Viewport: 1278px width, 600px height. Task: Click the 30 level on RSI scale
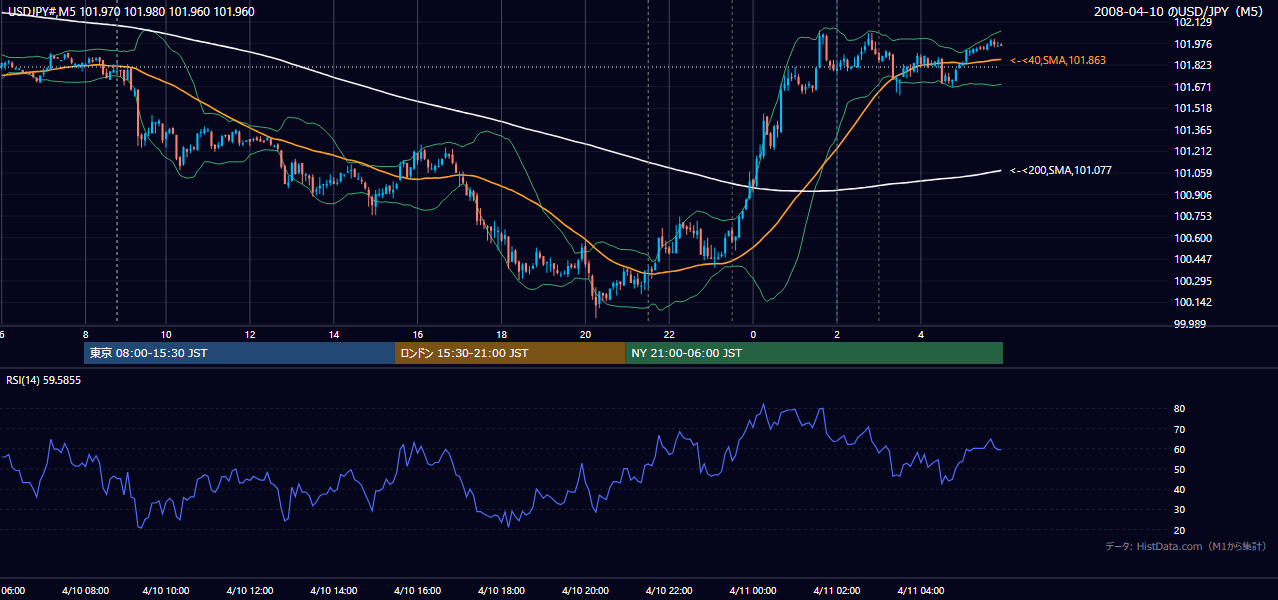(1179, 509)
